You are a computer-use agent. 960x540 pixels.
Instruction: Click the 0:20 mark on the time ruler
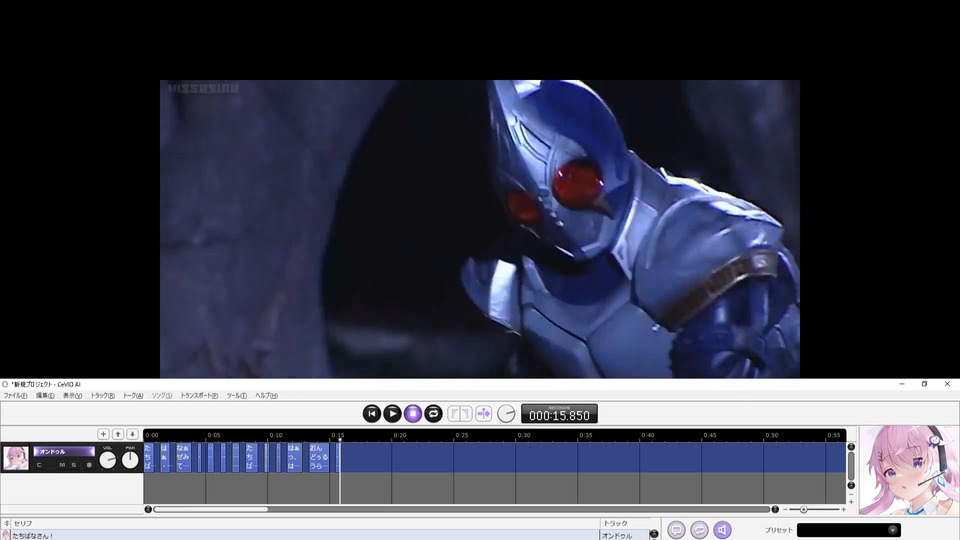pyautogui.click(x=400, y=435)
